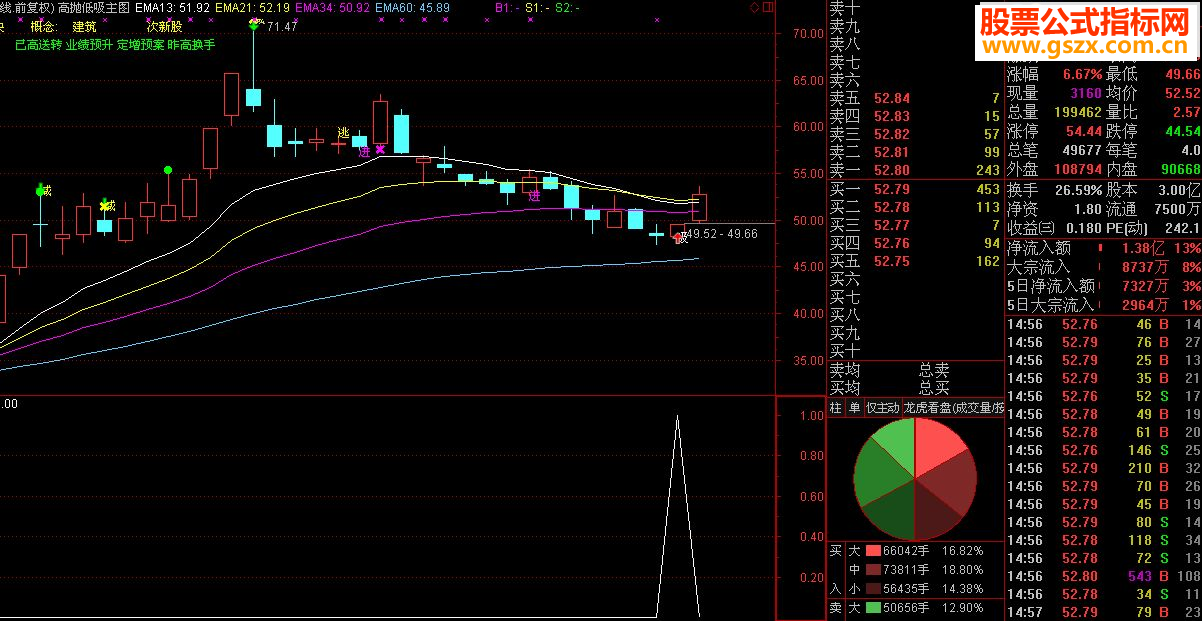Click the 大宗流入 8737万 row
This screenshot has width=1202, height=621.
pyautogui.click(x=1103, y=267)
